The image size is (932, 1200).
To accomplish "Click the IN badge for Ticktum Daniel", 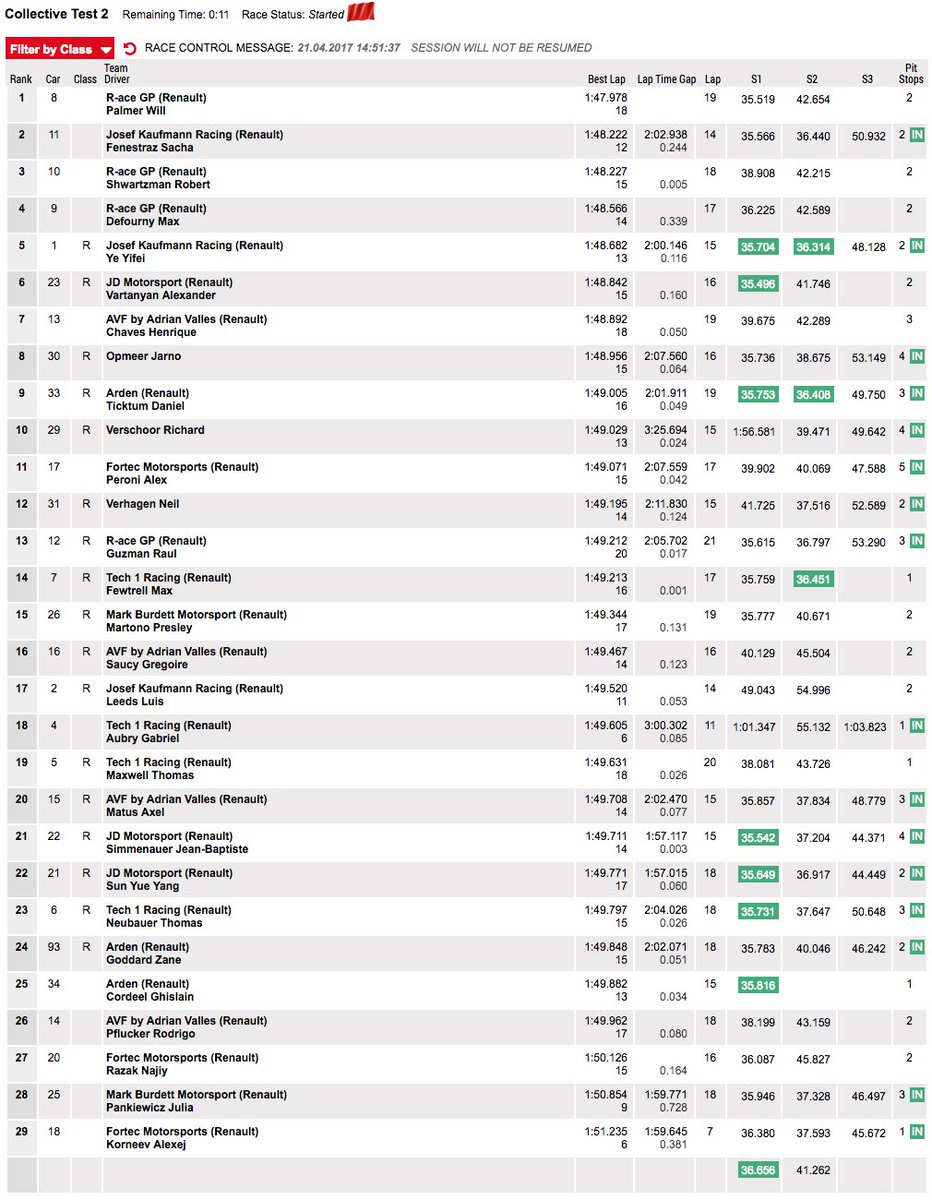I will (x=917, y=394).
